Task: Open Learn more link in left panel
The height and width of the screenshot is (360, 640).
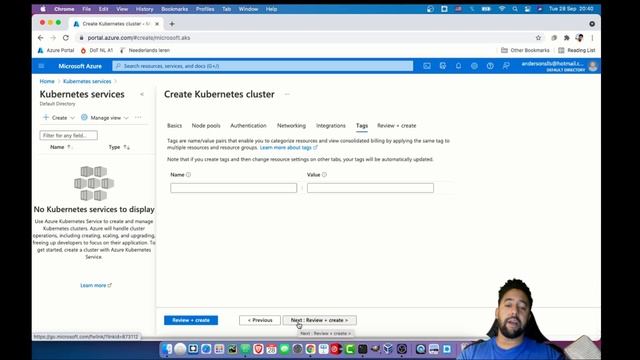Action: click(x=96, y=285)
